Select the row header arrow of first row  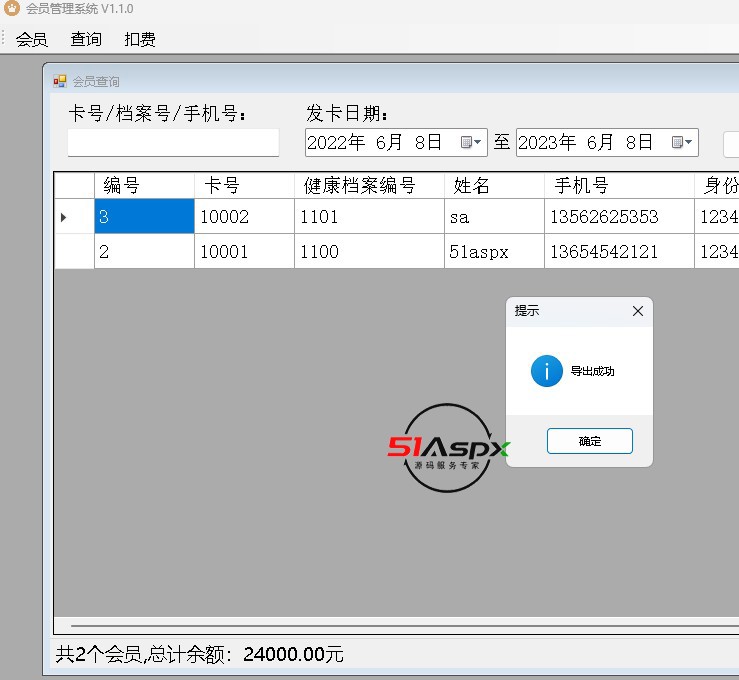point(74,216)
